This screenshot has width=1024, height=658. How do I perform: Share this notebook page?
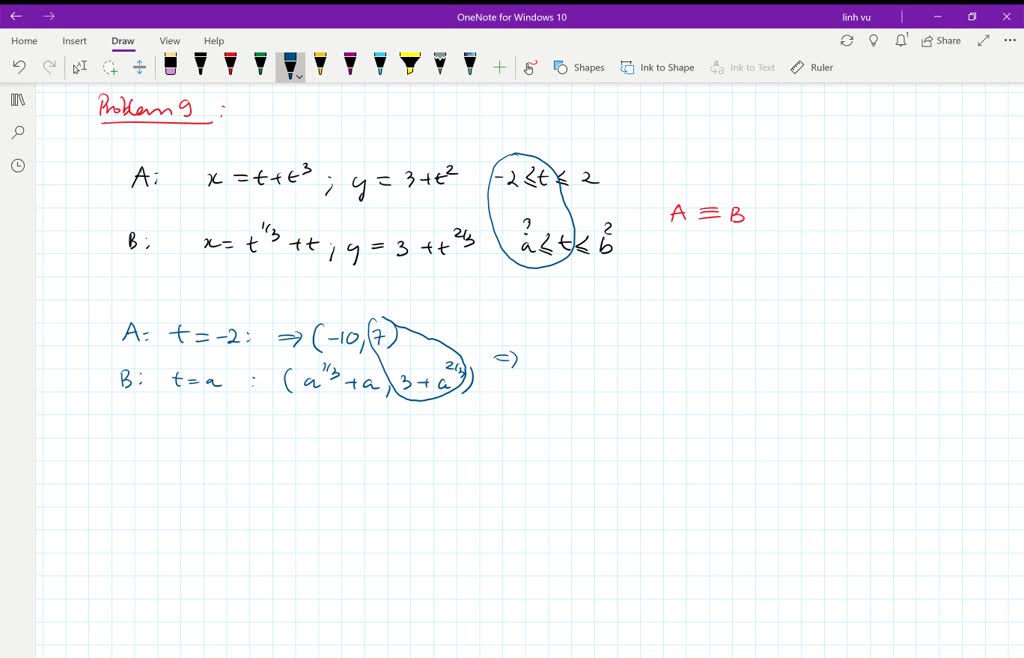[941, 40]
